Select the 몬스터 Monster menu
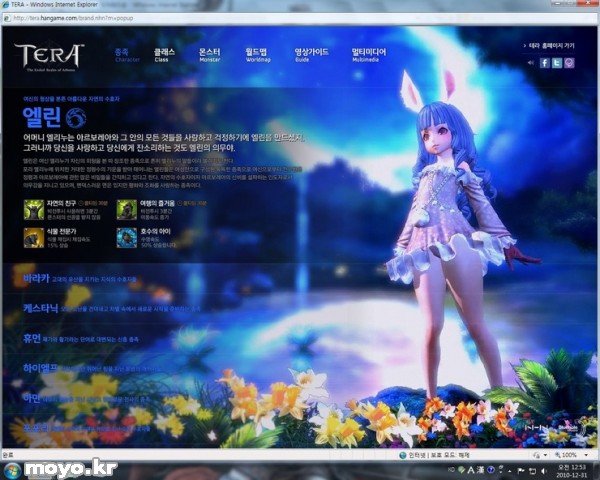The image size is (600, 480). pyautogui.click(x=210, y=55)
